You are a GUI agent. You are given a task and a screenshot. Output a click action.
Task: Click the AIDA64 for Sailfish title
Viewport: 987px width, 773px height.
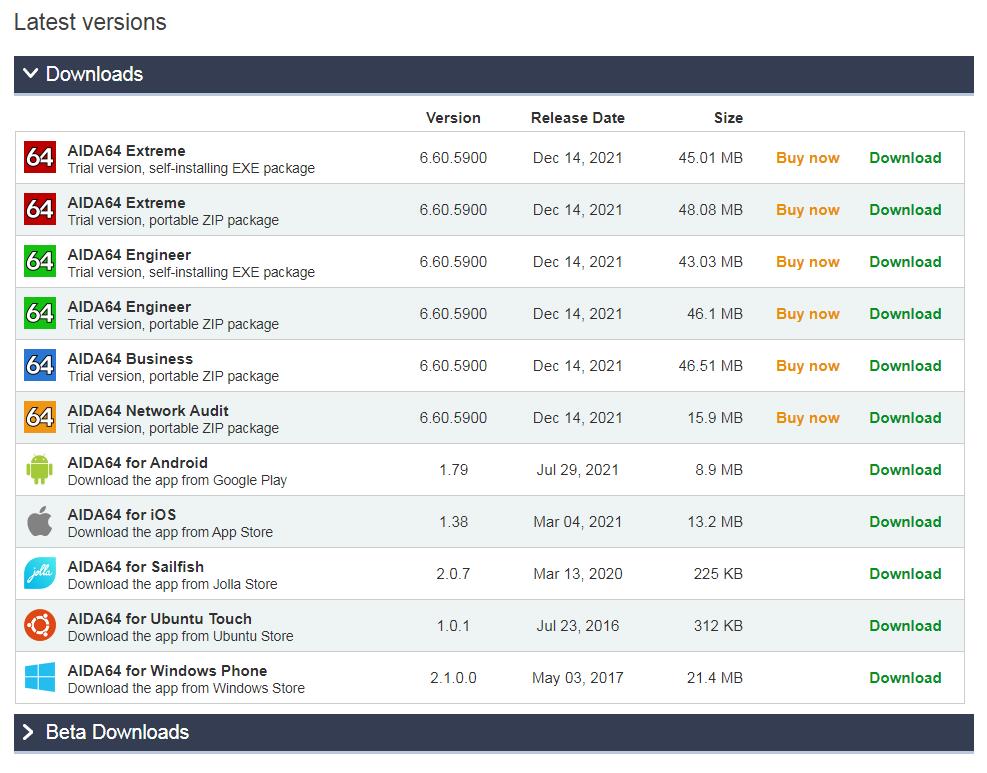136,567
